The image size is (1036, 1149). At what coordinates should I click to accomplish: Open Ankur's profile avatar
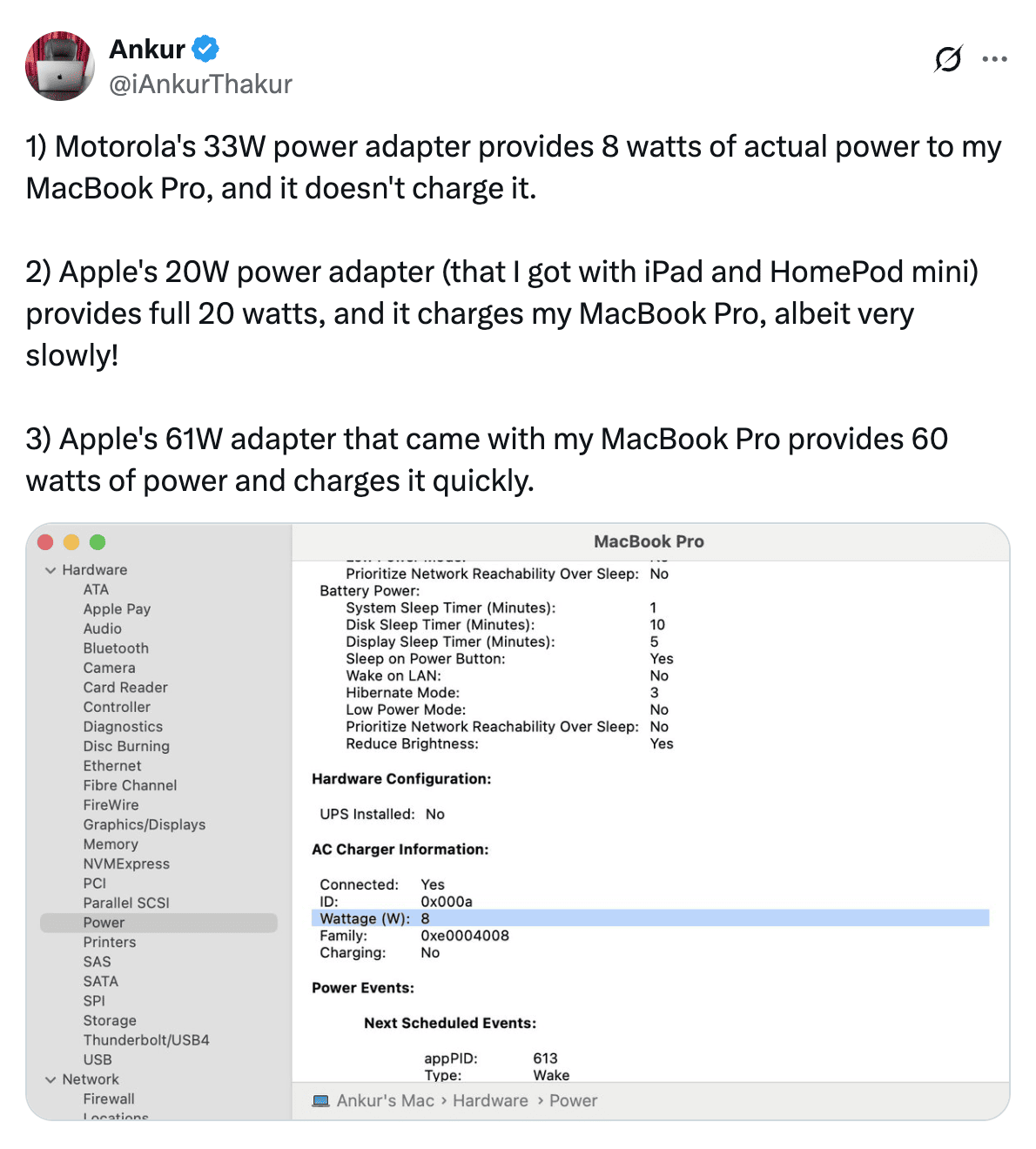click(x=60, y=66)
